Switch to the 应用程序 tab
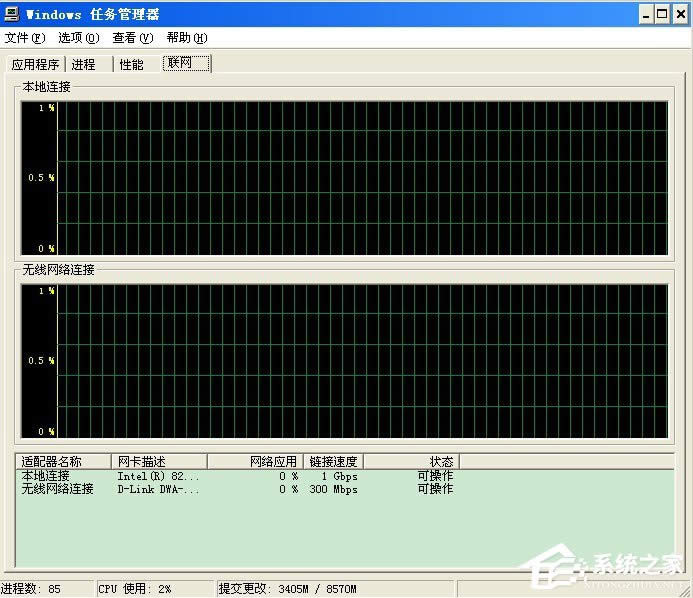 coord(35,64)
